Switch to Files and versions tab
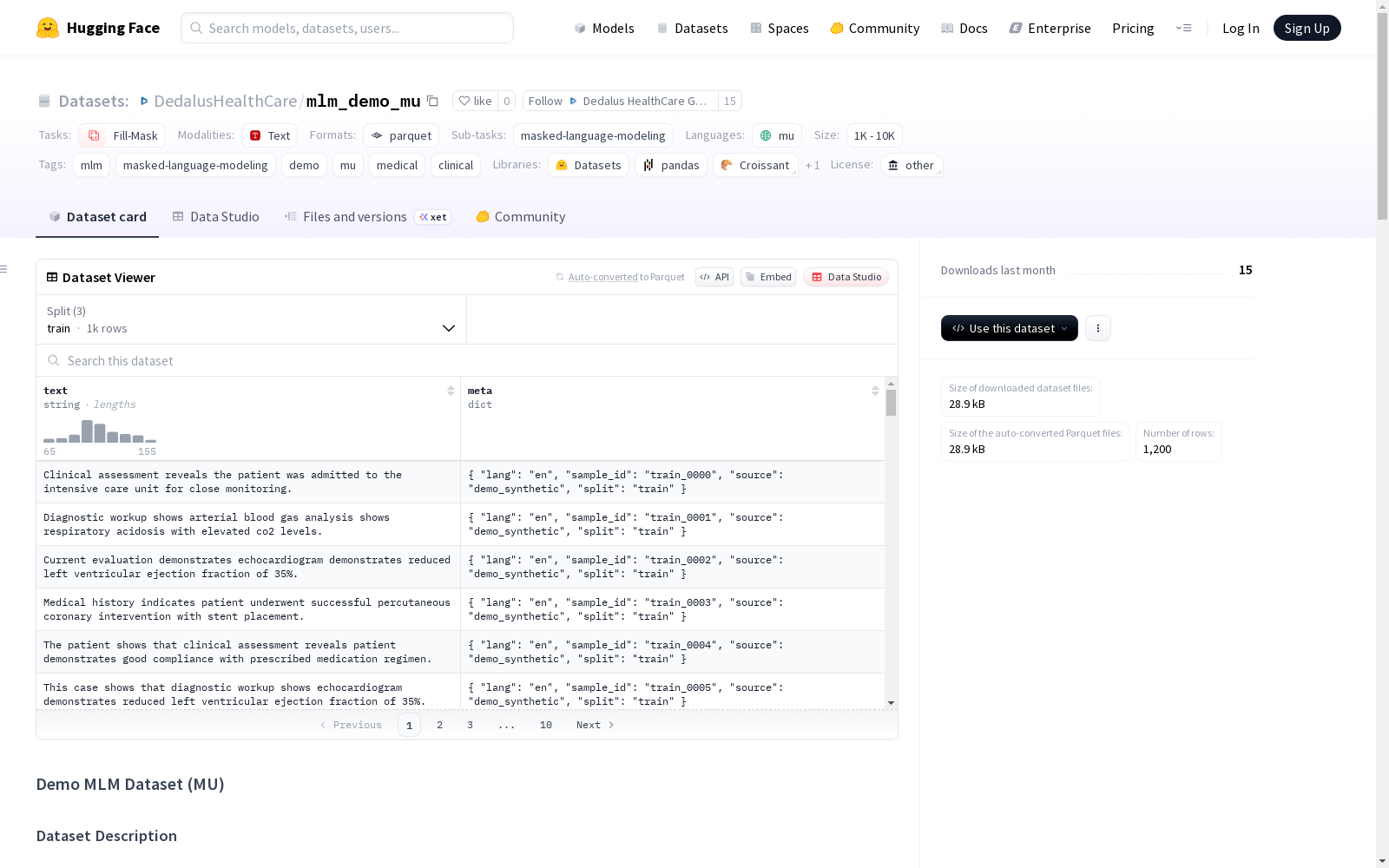 click(x=367, y=216)
